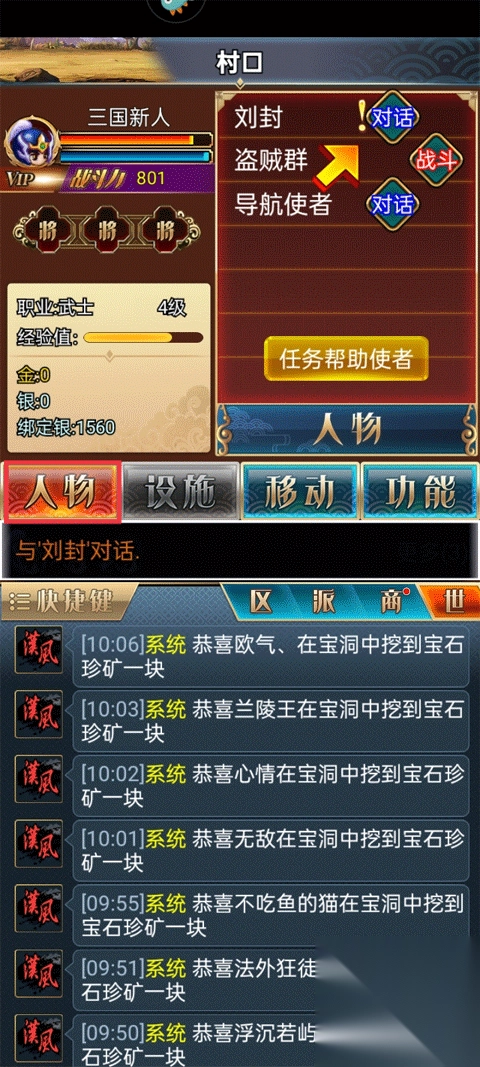The image size is (480, 1067).
Task: Open the 商 chat channel with red dot
Action: [391, 602]
